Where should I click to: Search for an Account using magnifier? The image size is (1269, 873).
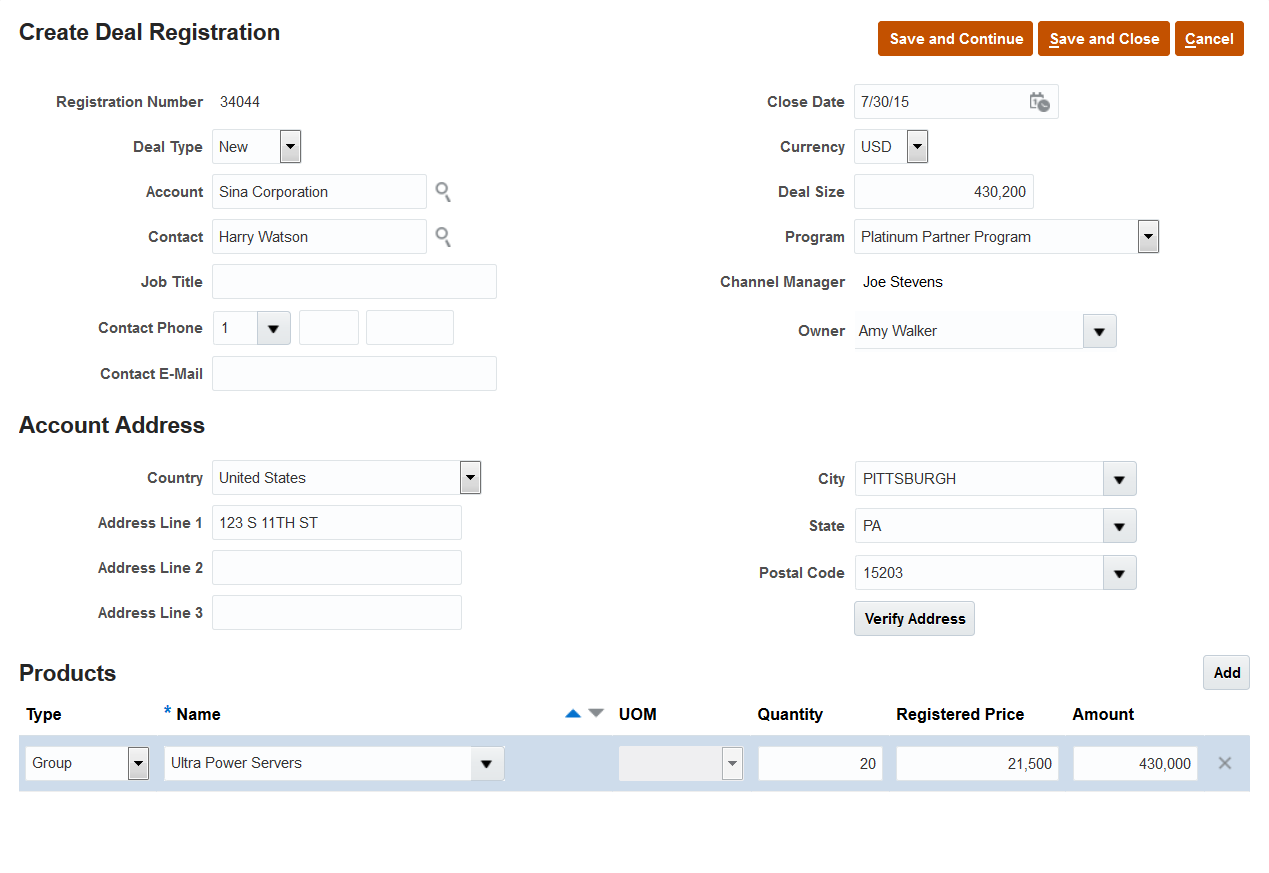(443, 192)
